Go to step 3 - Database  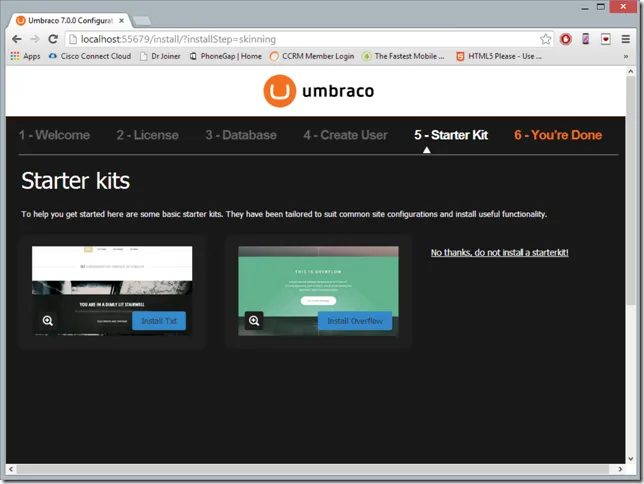point(241,135)
